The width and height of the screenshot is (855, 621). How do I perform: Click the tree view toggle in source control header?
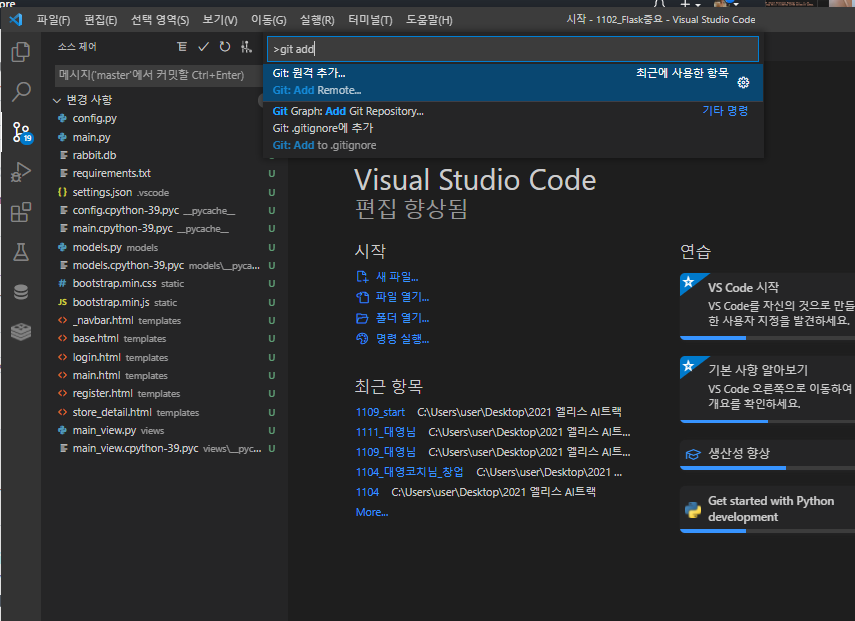click(x=182, y=47)
